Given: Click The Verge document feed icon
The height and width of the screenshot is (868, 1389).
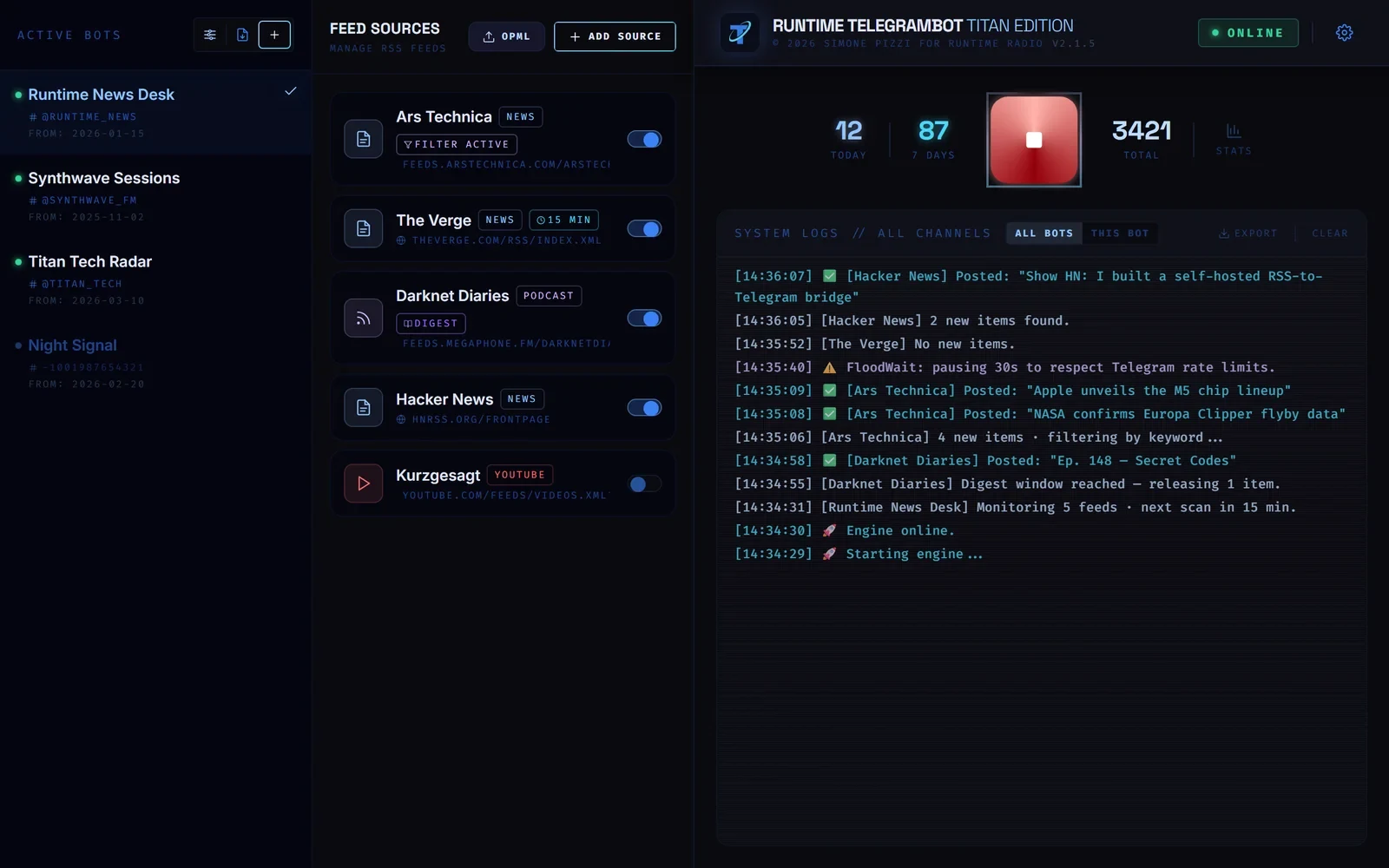Looking at the screenshot, I should point(364,228).
